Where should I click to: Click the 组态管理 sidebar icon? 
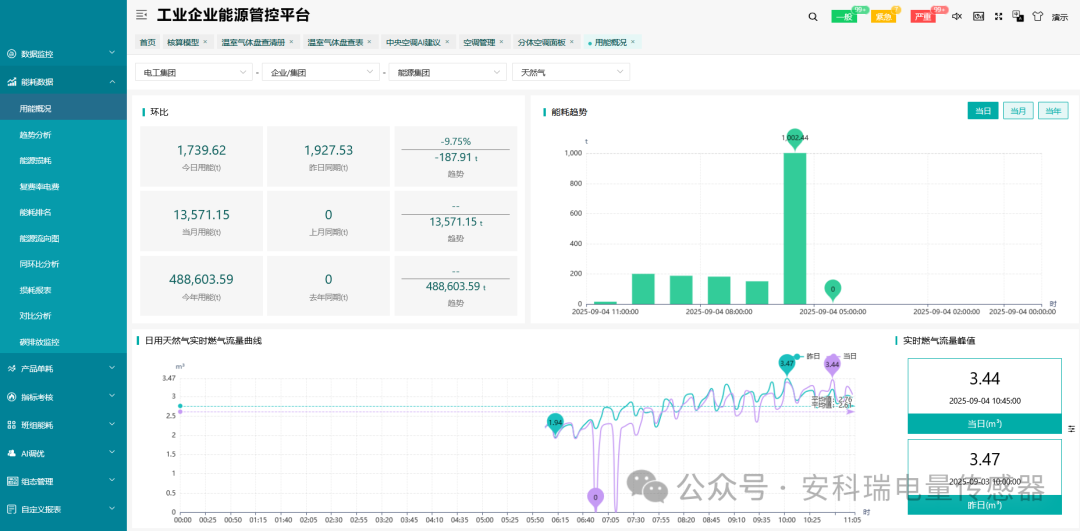click(11, 481)
